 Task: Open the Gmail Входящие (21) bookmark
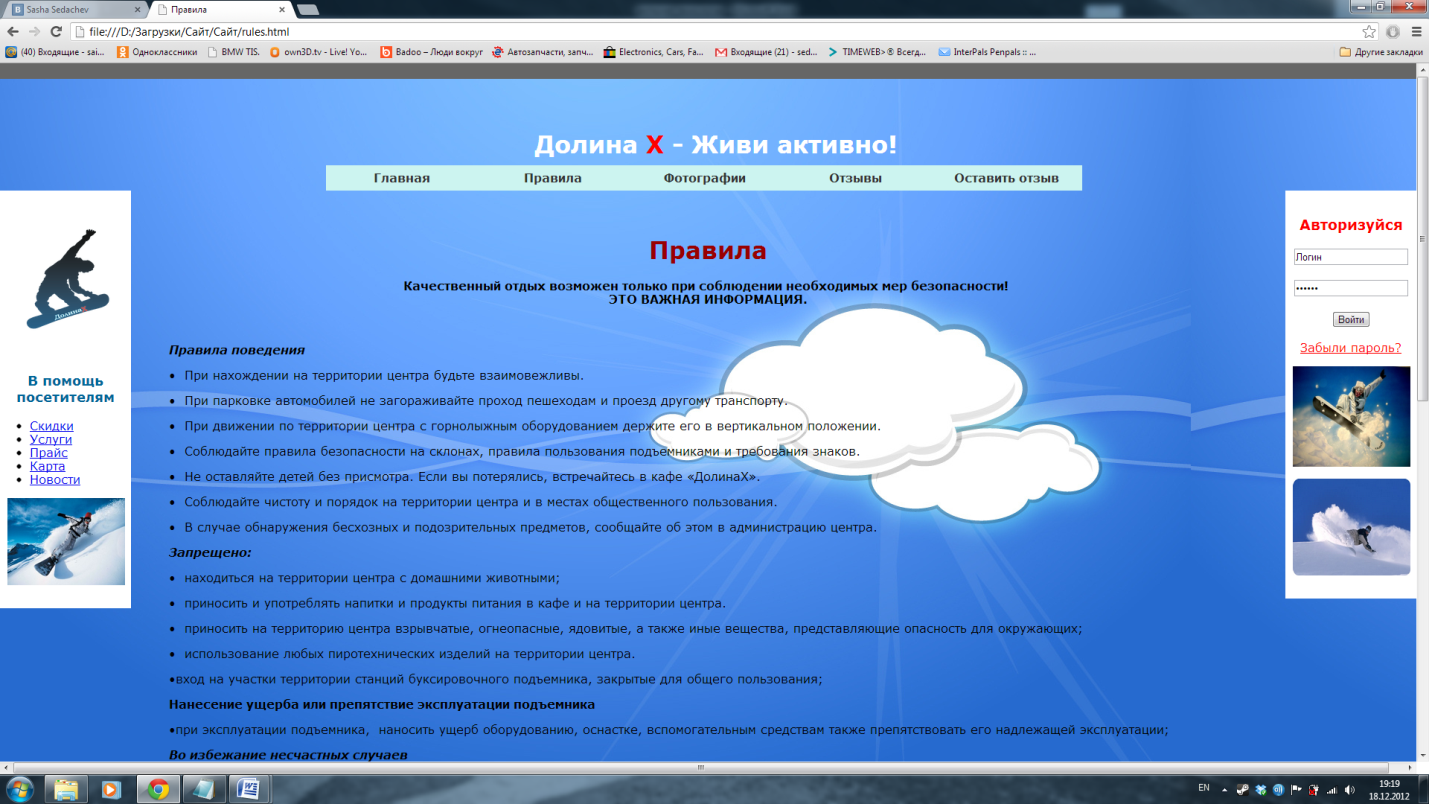pyautogui.click(x=767, y=52)
